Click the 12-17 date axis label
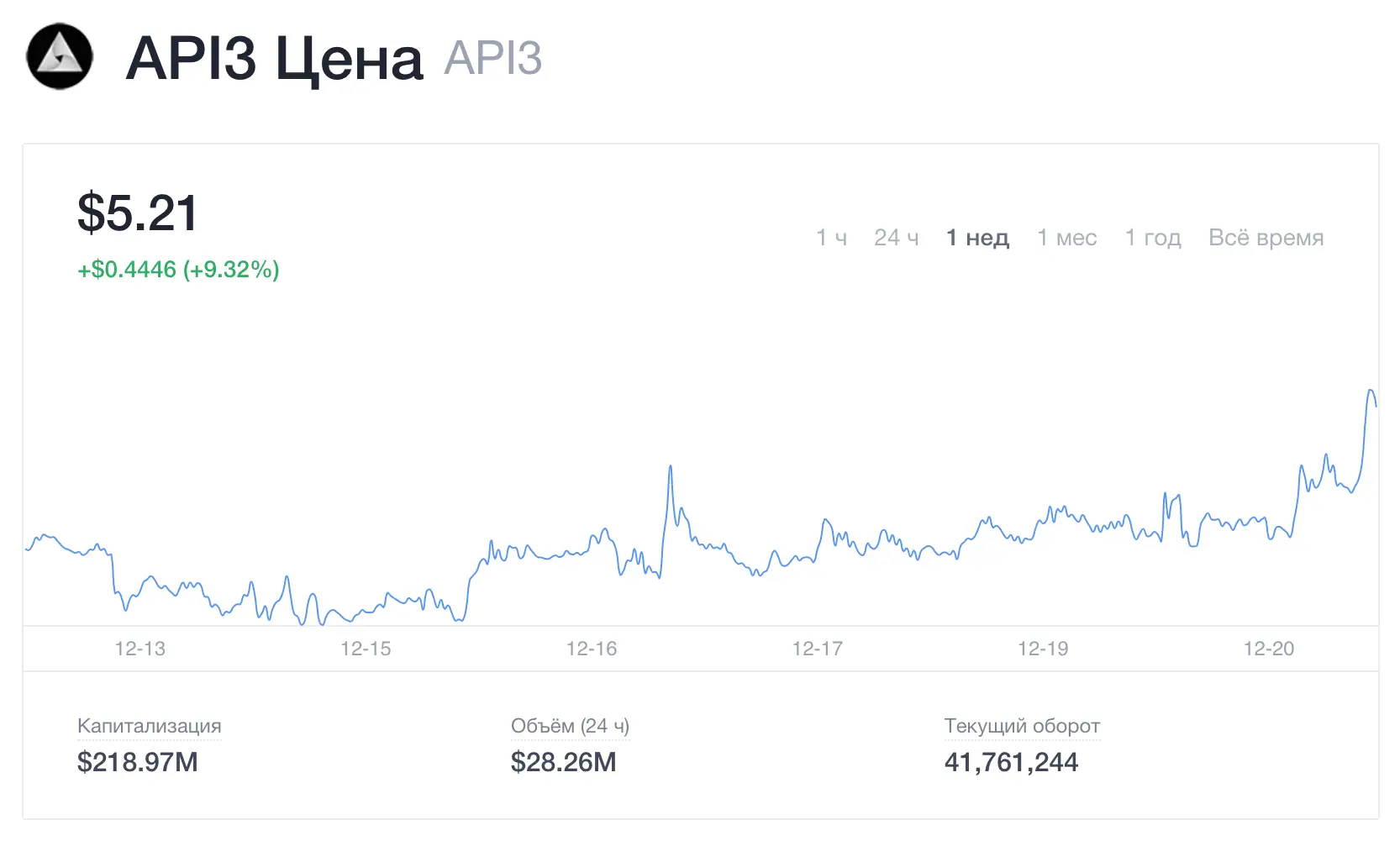Image resolution: width=1400 pixels, height=867 pixels. (x=817, y=649)
